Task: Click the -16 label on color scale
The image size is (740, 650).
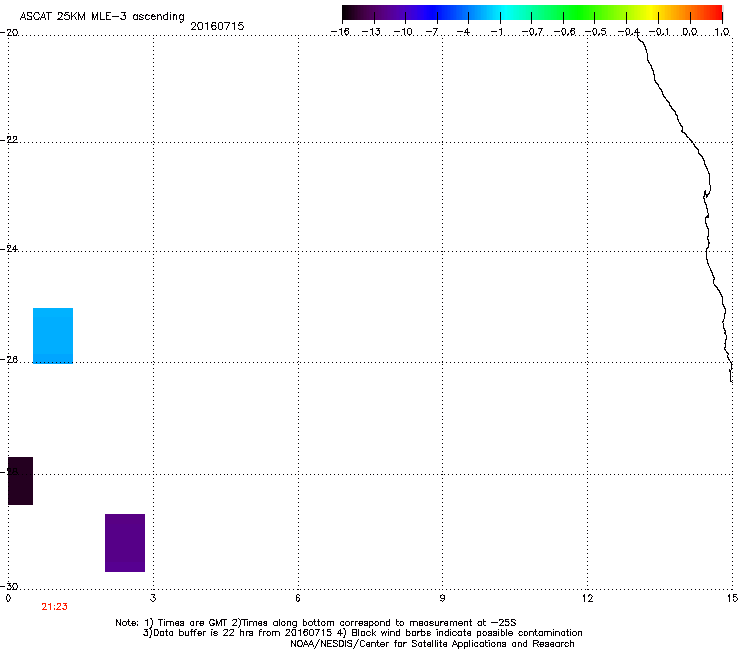Action: point(340,32)
